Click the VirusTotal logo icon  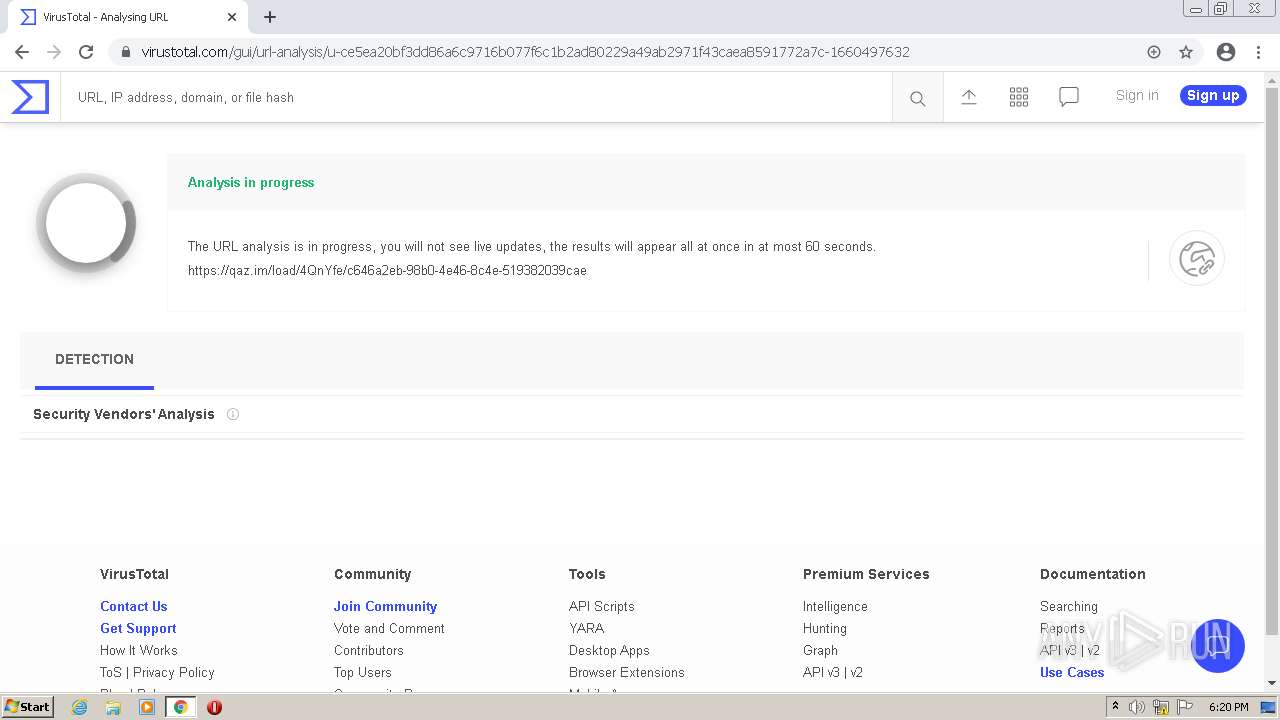click(30, 97)
